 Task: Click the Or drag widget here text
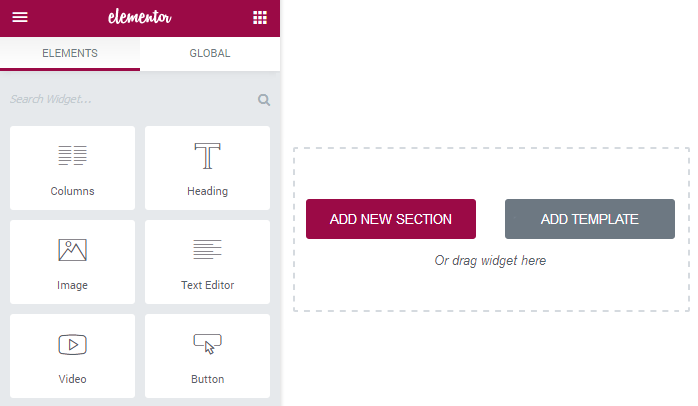coord(490,260)
